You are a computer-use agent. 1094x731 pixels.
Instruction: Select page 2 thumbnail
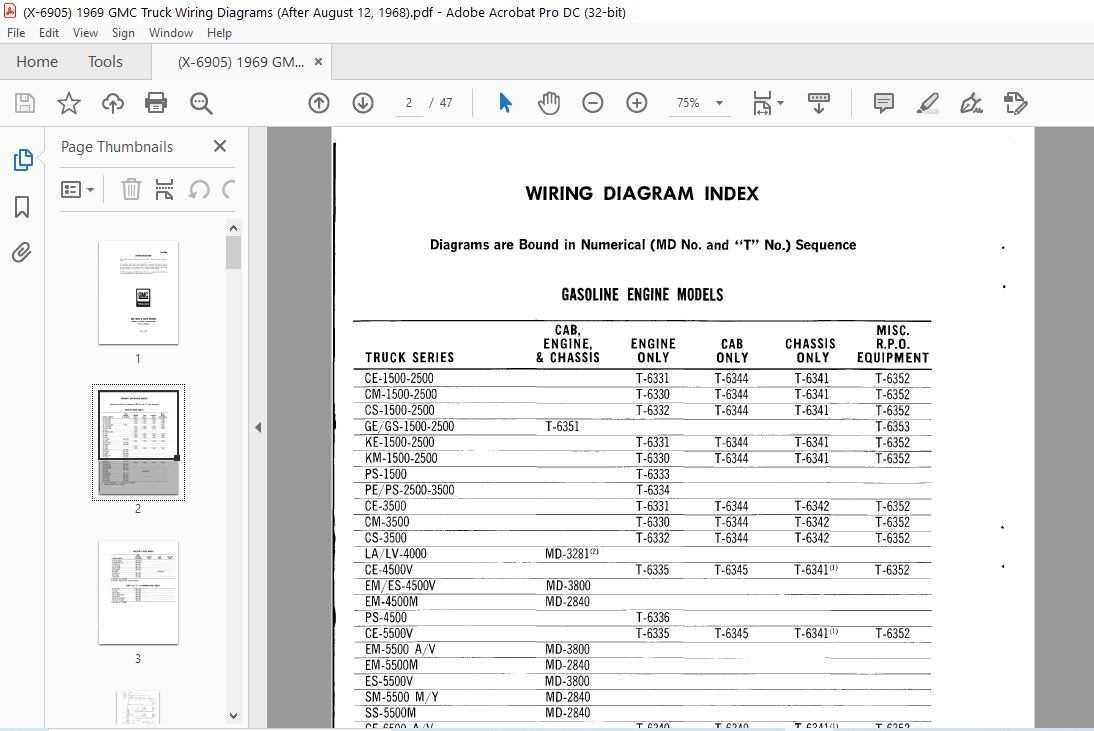[x=138, y=442]
